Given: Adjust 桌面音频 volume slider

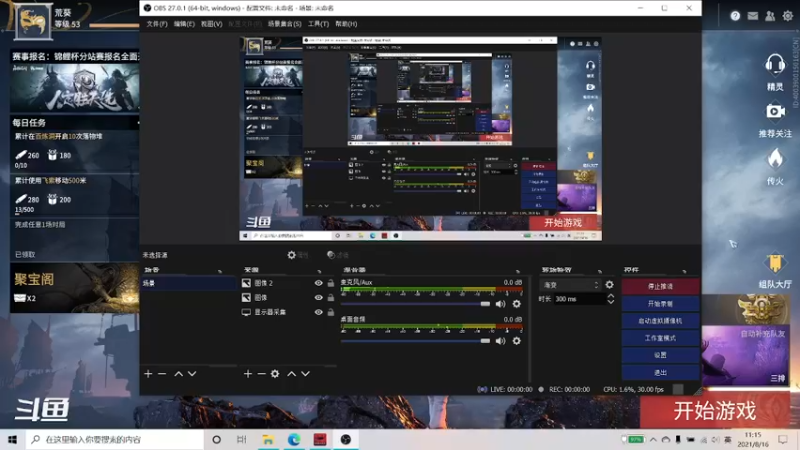Looking at the screenshot, I should coord(416,340).
